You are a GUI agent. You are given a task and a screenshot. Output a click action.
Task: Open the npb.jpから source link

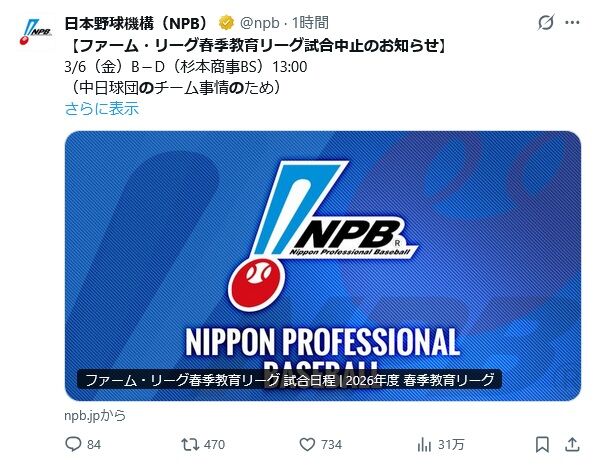pyautogui.click(x=95, y=416)
